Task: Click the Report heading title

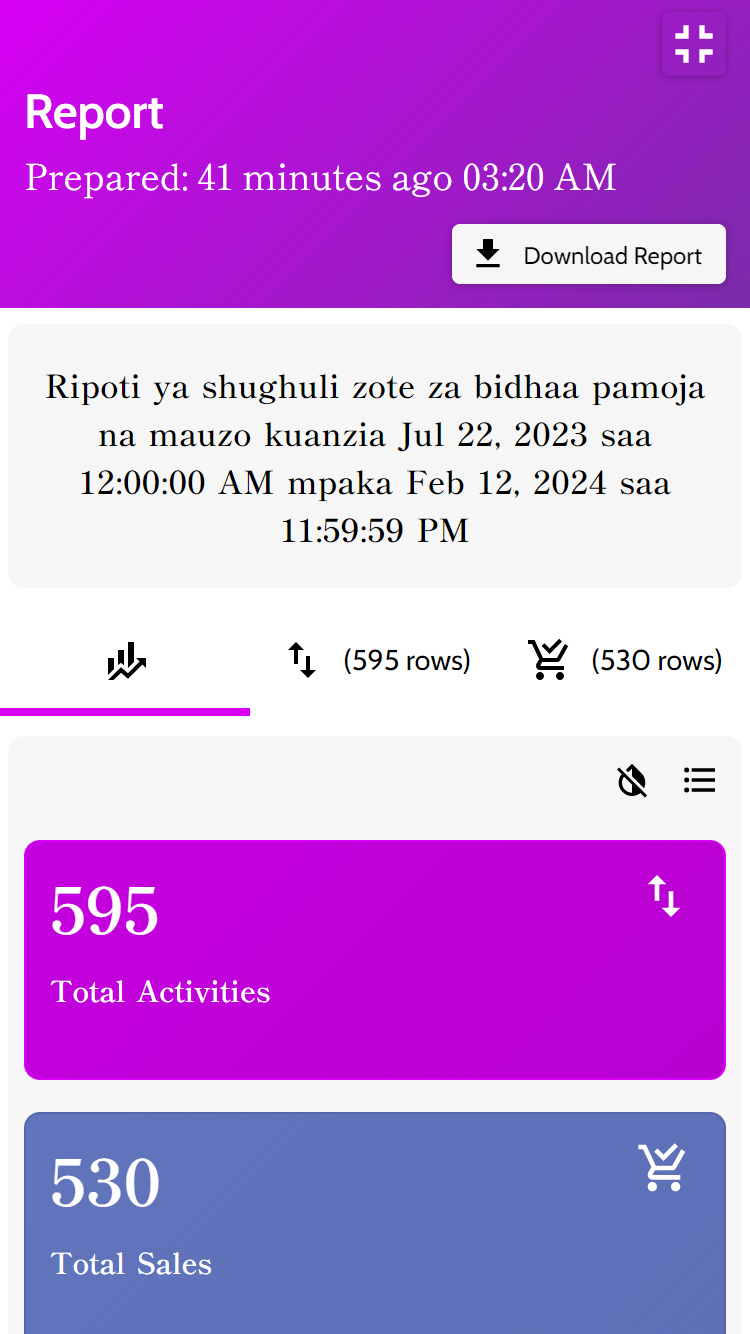Action: (94, 113)
